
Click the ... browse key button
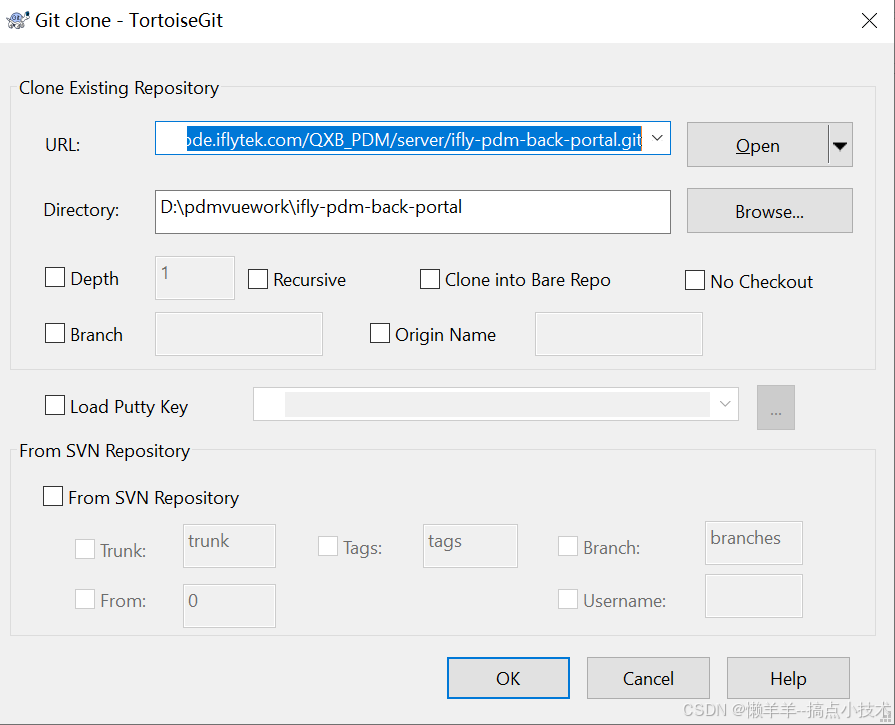tap(776, 408)
